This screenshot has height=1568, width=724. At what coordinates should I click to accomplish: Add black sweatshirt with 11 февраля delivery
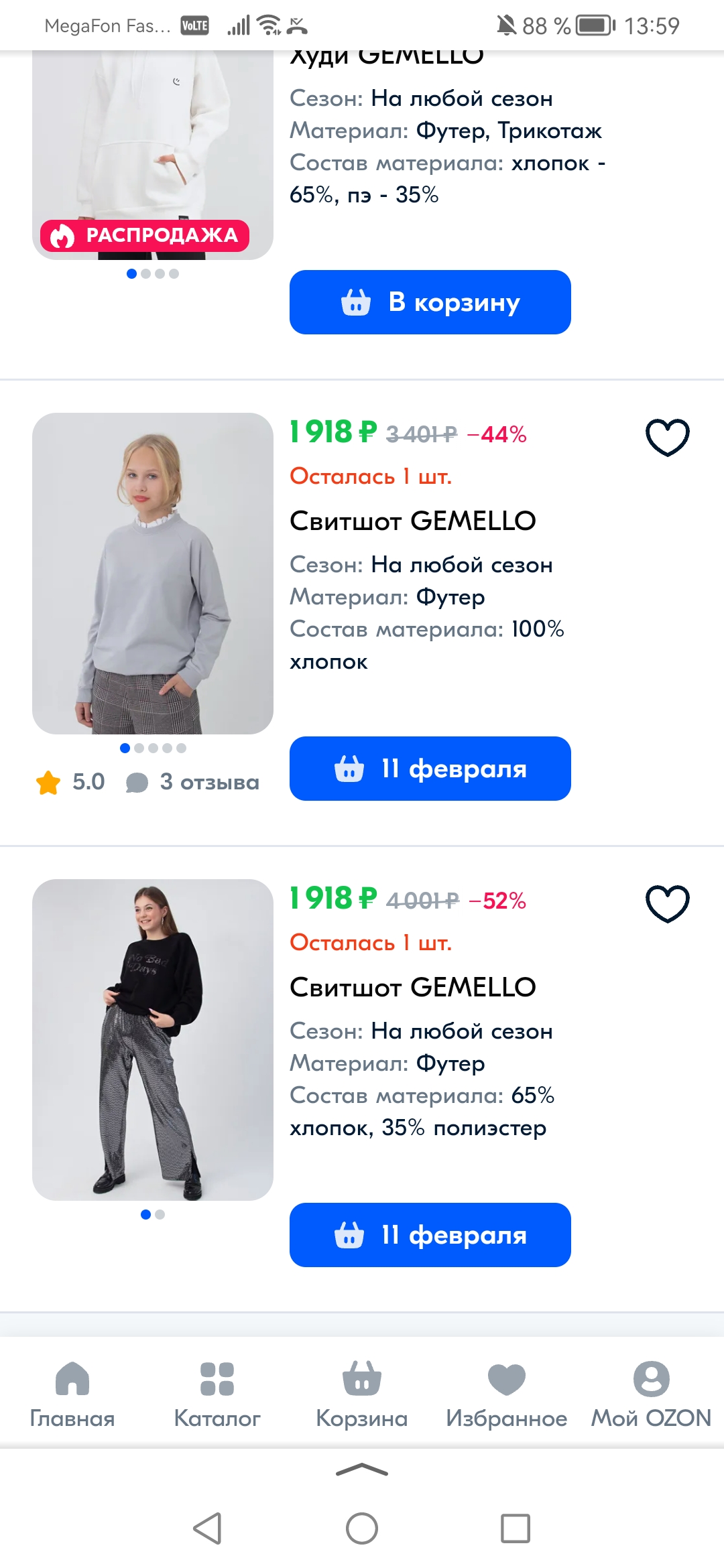click(x=430, y=1235)
